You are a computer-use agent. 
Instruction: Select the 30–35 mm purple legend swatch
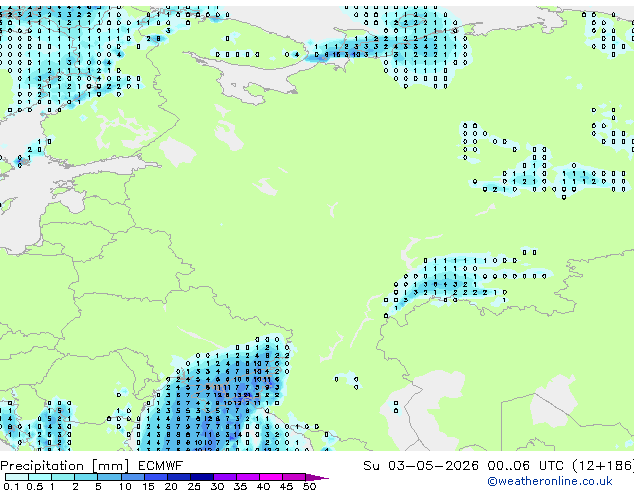click(225, 477)
